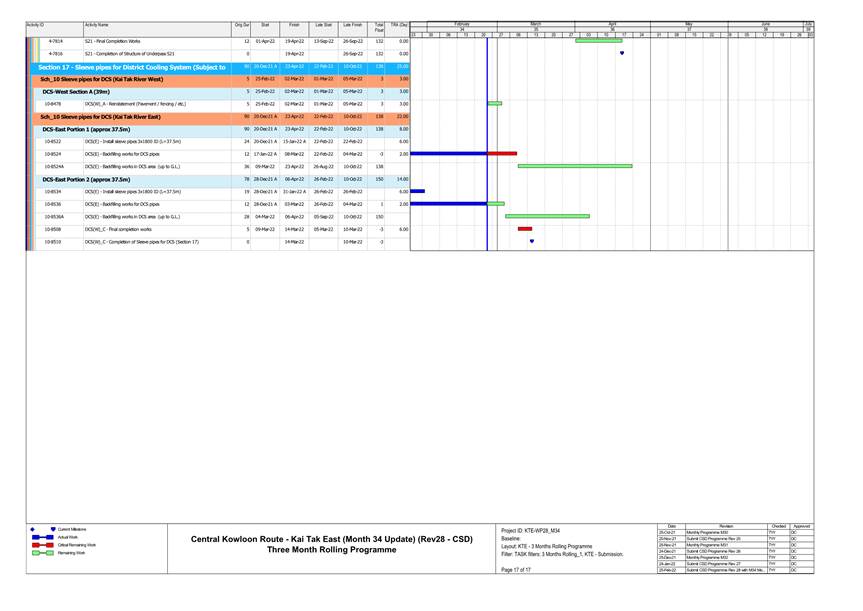Click the Remaining Work legend bar
The image size is (863, 611).
pos(42,552)
